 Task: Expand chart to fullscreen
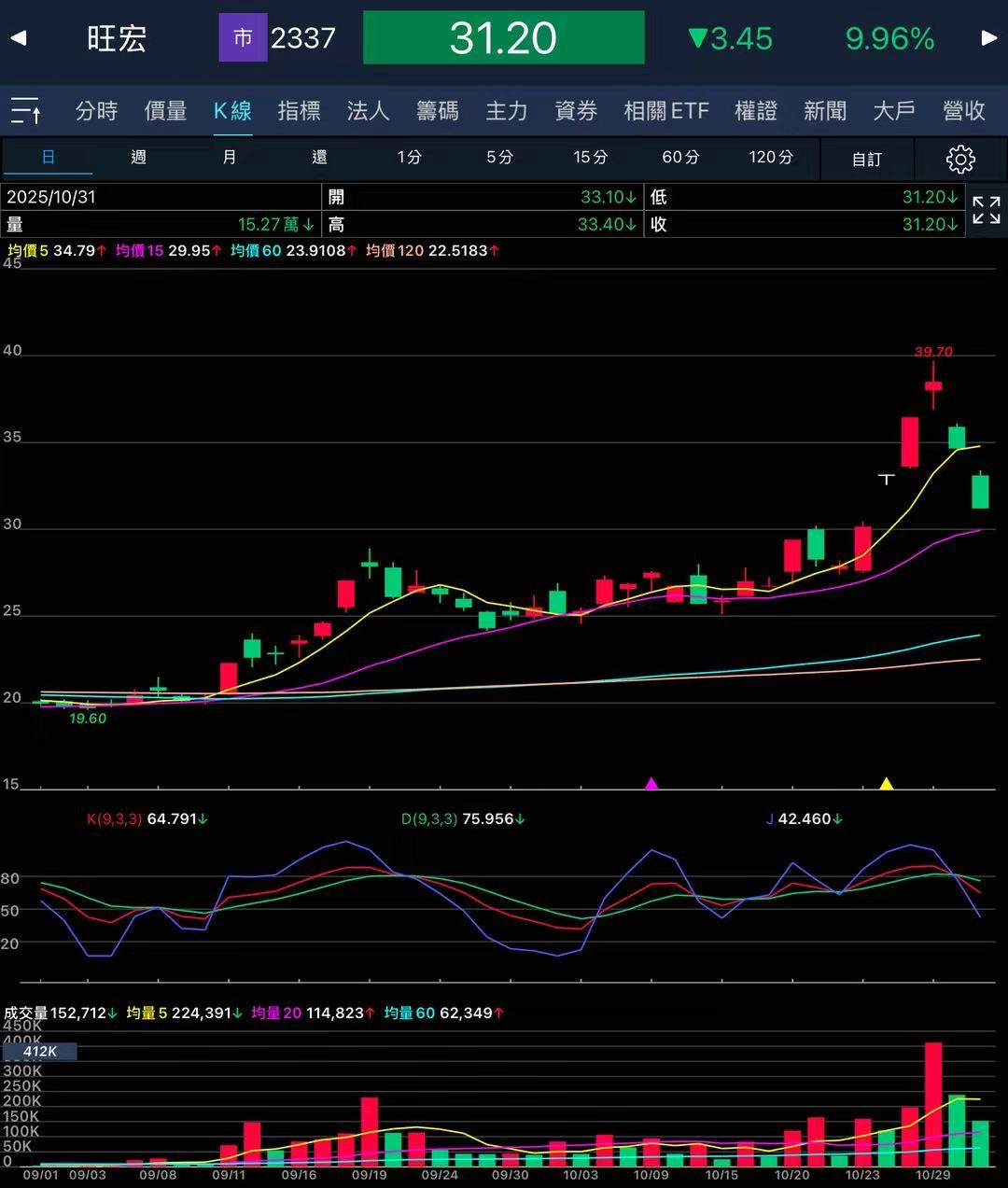986,210
